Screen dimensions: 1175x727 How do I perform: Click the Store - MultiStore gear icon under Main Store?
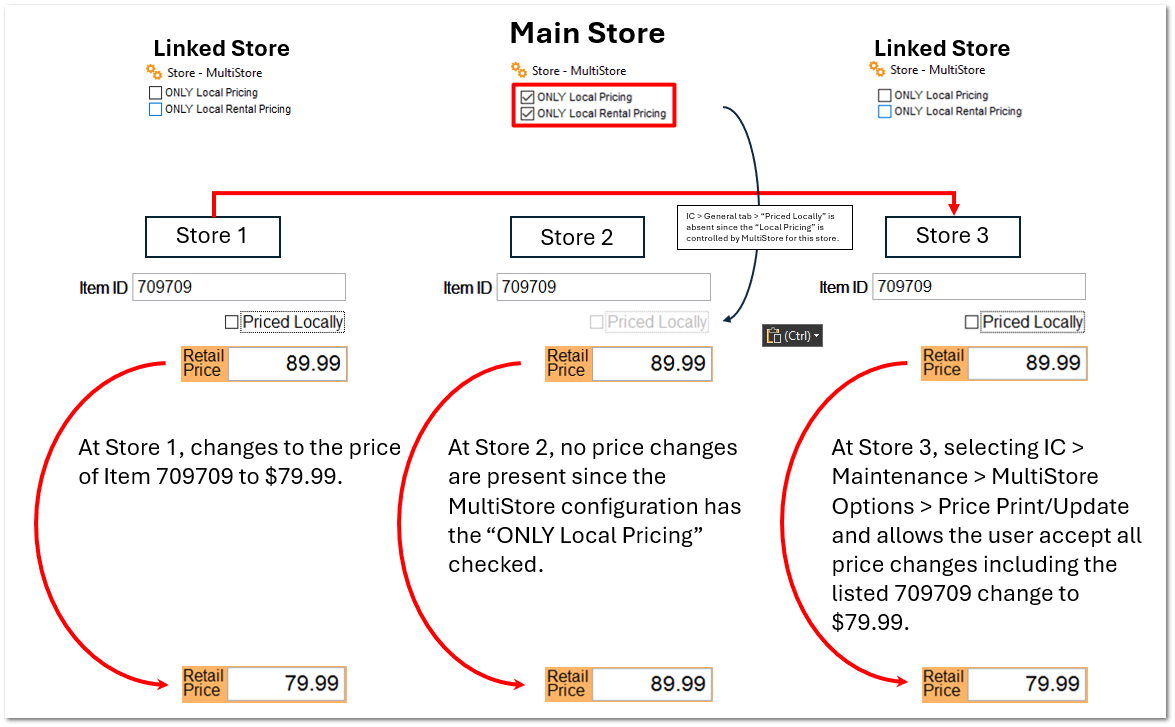(x=519, y=72)
